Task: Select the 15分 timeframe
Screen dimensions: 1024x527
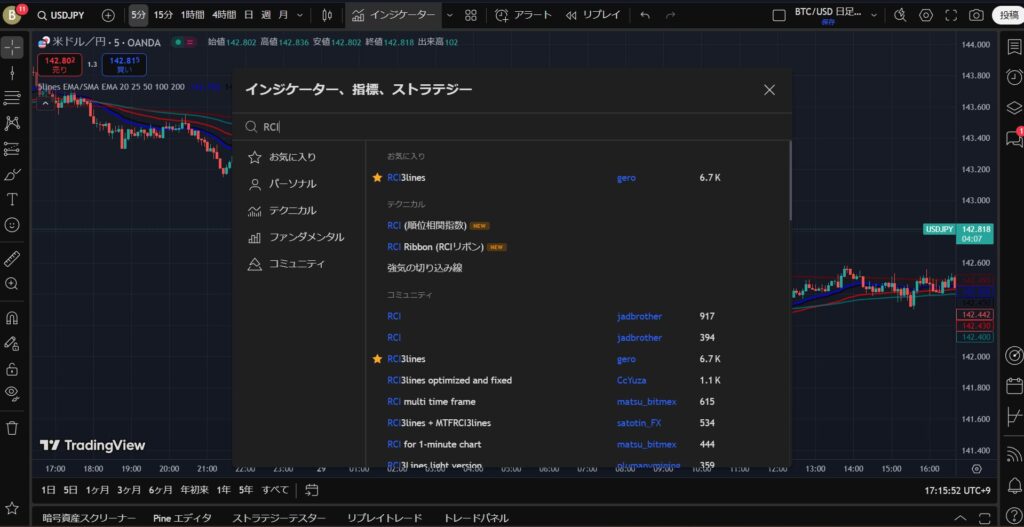Action: [x=163, y=15]
